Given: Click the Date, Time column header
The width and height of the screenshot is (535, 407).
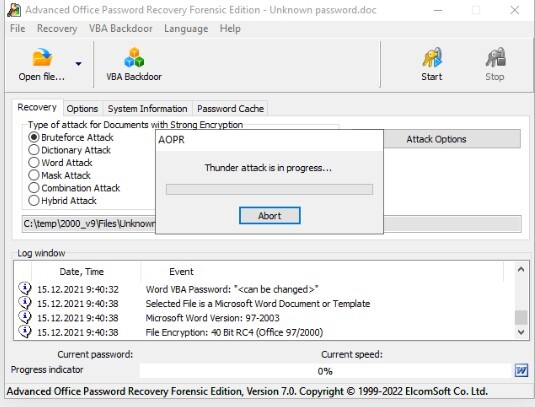Looking at the screenshot, I should pyautogui.click(x=81, y=272).
